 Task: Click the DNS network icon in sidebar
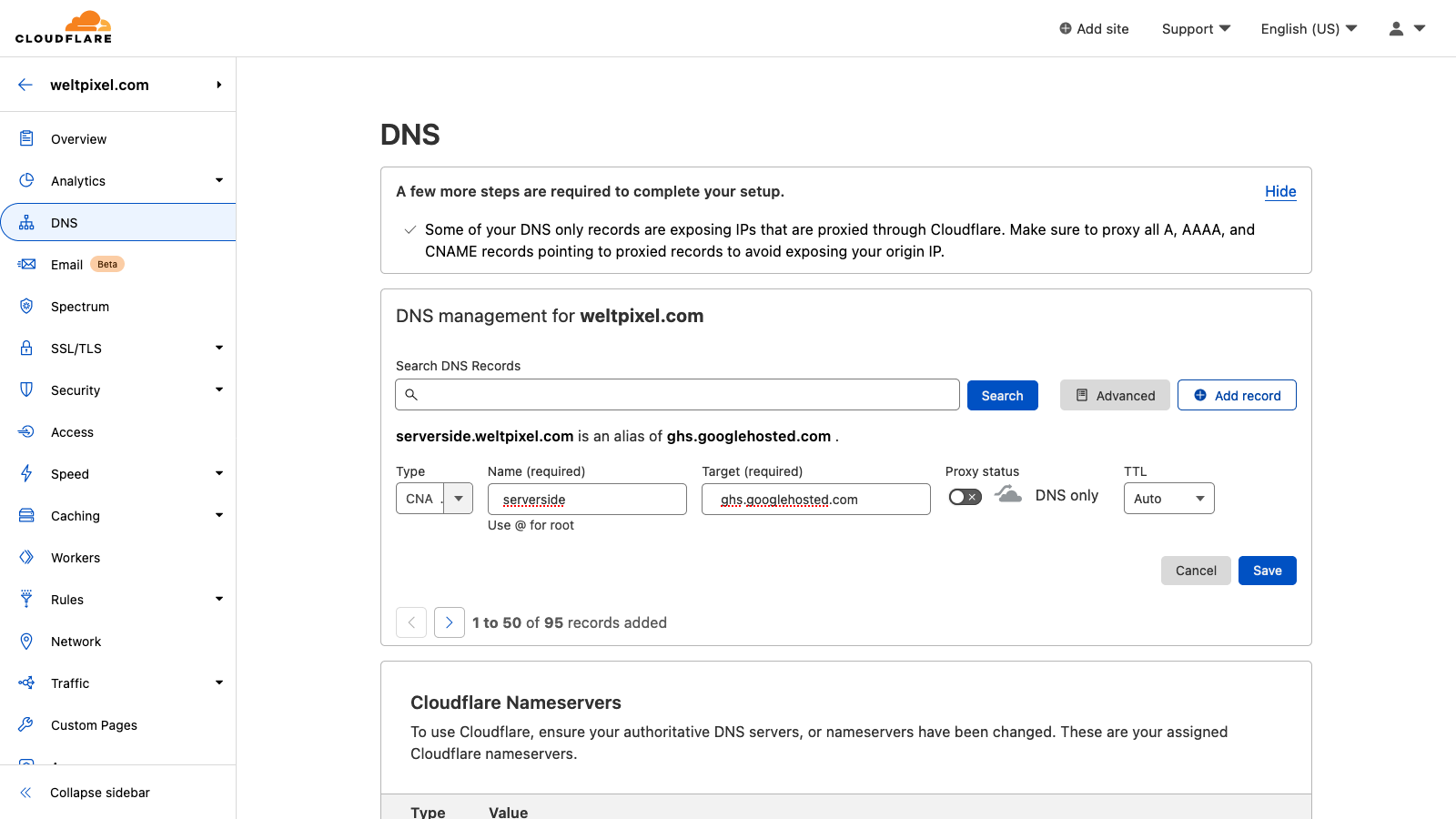26,222
